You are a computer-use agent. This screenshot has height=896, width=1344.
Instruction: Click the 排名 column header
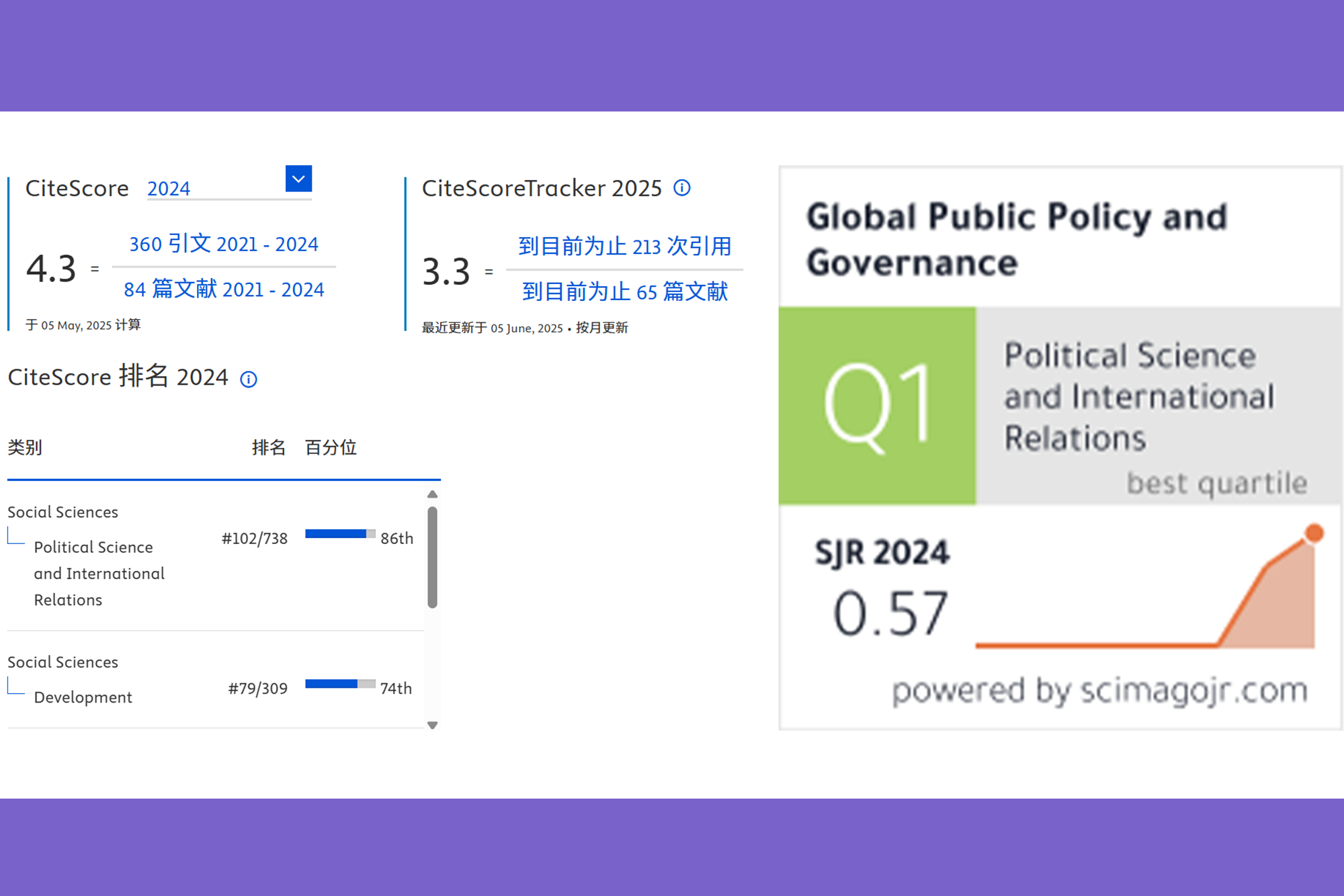tap(269, 447)
